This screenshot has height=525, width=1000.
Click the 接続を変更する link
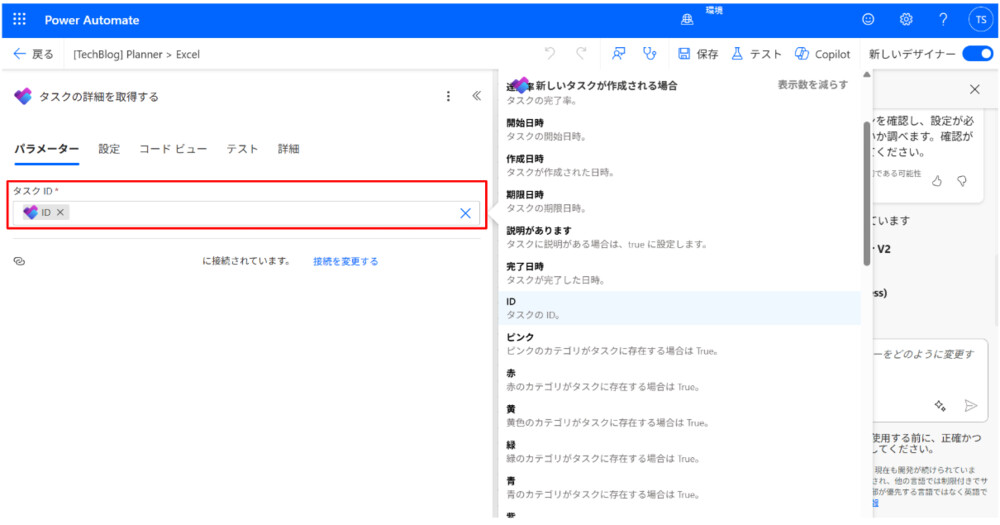pyautogui.click(x=345, y=261)
